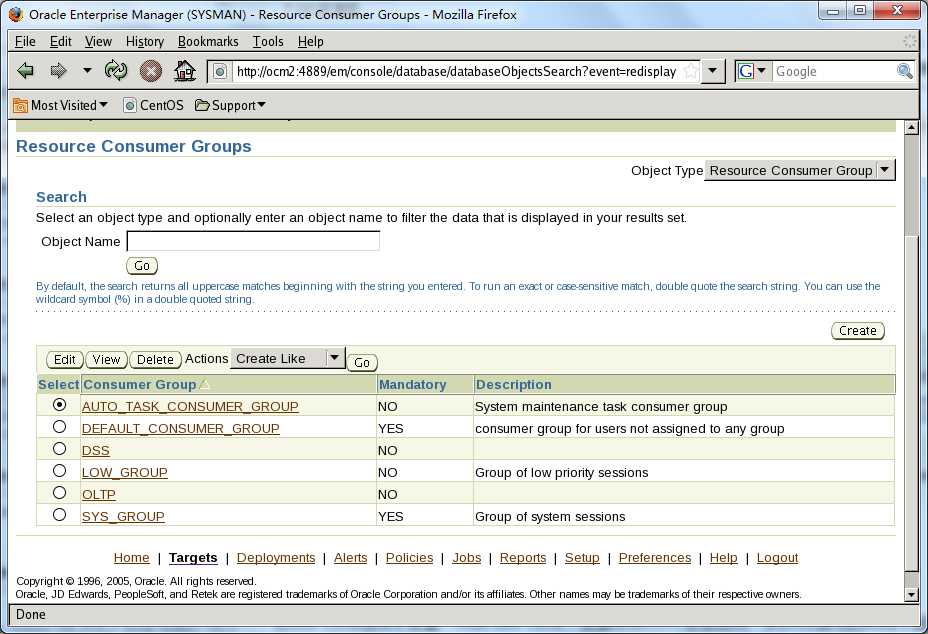Click the Create button
This screenshot has width=928, height=634.
pyautogui.click(x=858, y=330)
